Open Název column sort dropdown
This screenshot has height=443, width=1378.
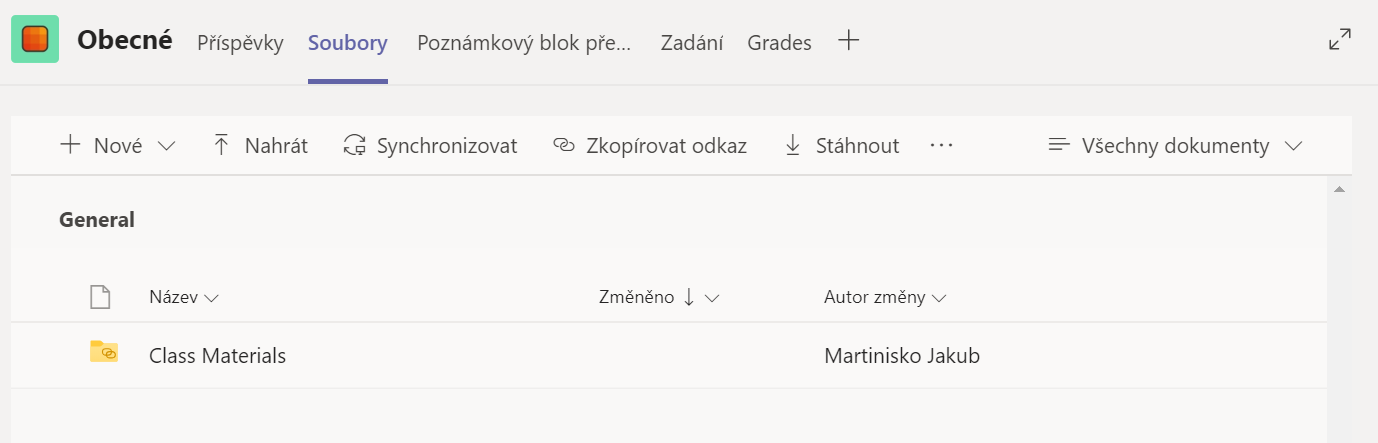[184, 297]
